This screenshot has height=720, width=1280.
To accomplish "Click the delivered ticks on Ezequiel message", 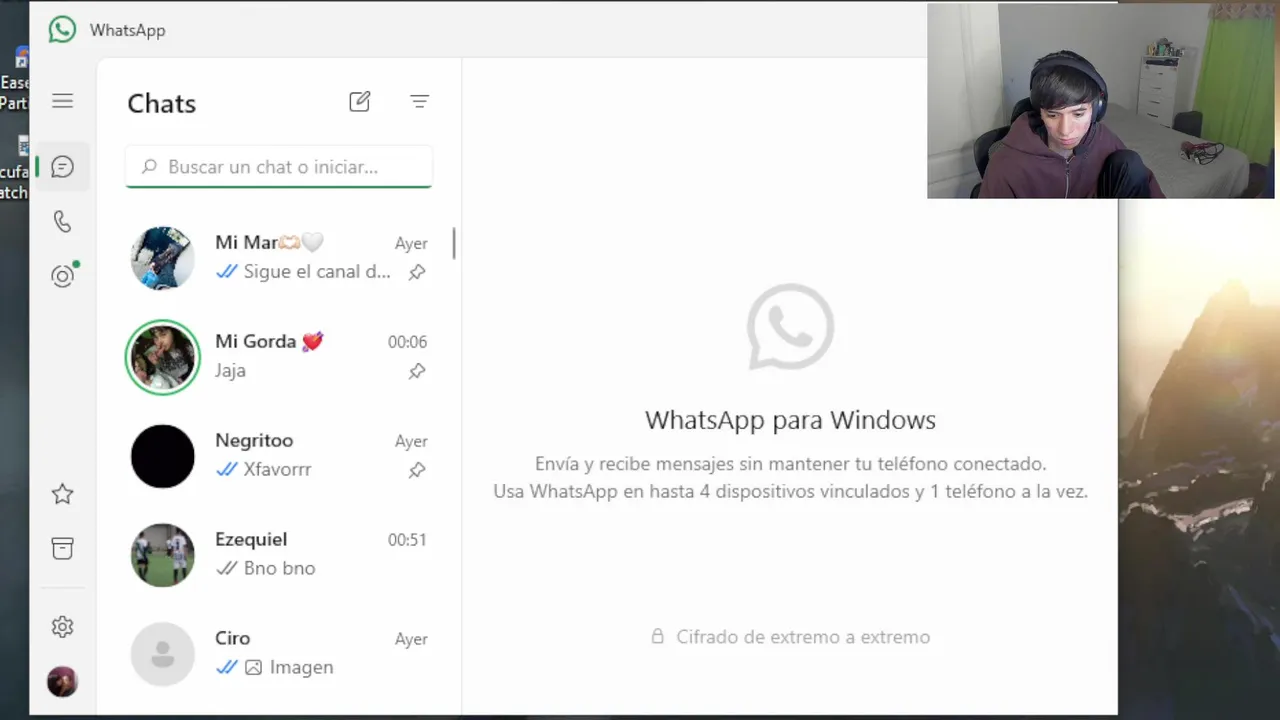I will pyautogui.click(x=227, y=569).
